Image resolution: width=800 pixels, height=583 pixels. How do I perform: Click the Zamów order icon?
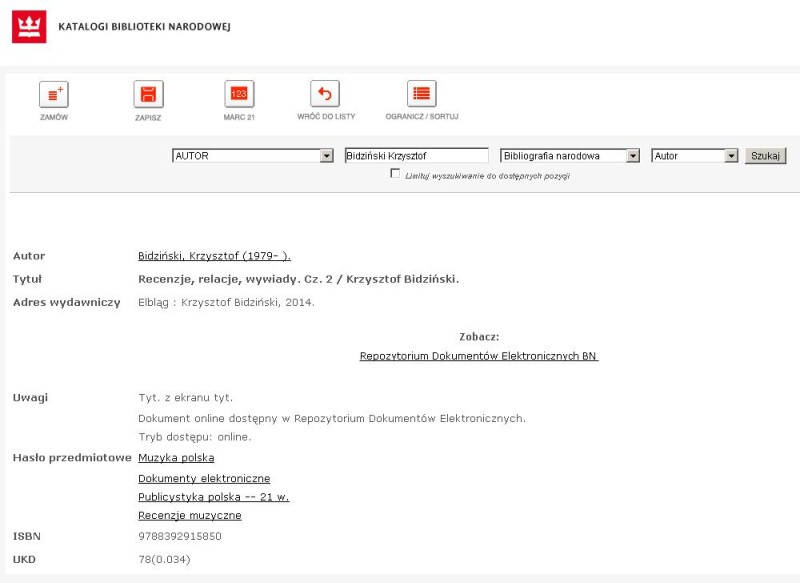point(54,94)
